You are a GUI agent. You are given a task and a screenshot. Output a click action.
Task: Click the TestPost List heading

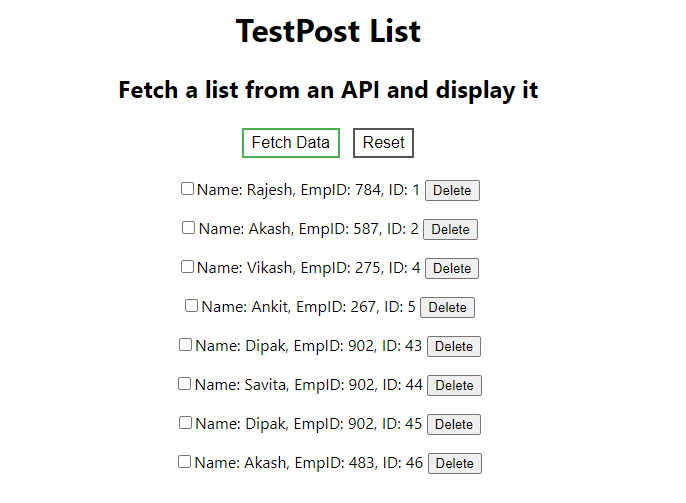328,31
